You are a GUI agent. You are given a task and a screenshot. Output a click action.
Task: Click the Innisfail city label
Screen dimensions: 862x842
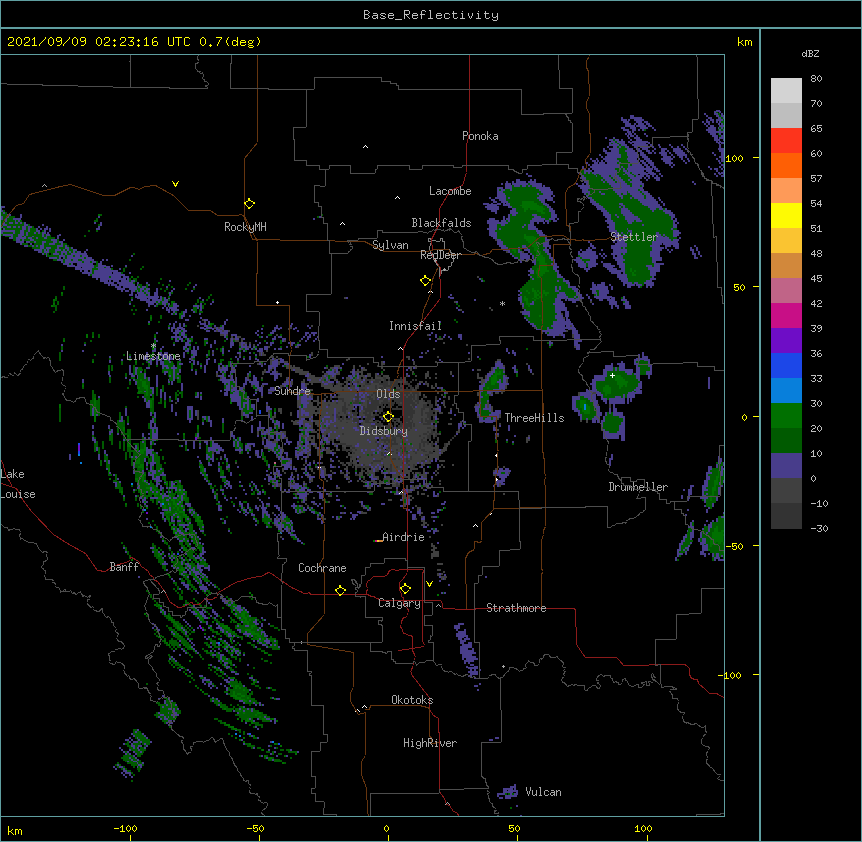click(x=415, y=326)
